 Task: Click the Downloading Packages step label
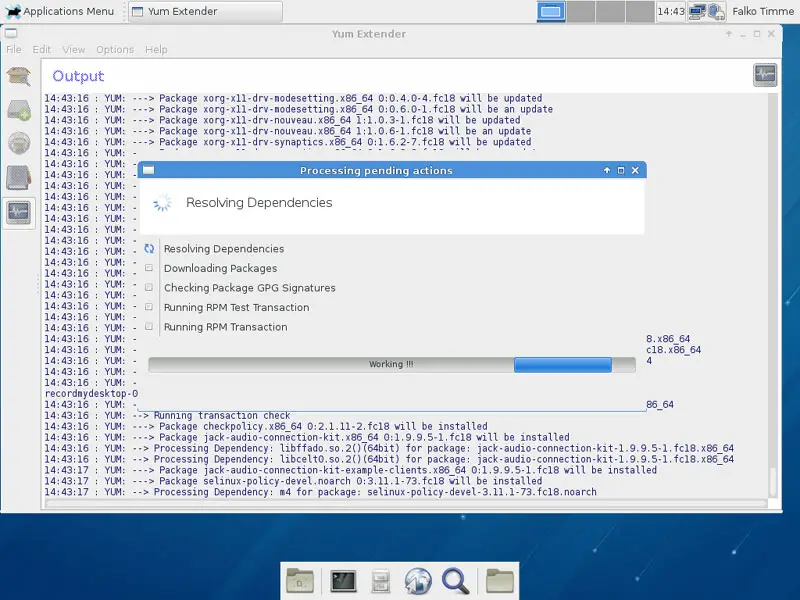pos(220,268)
